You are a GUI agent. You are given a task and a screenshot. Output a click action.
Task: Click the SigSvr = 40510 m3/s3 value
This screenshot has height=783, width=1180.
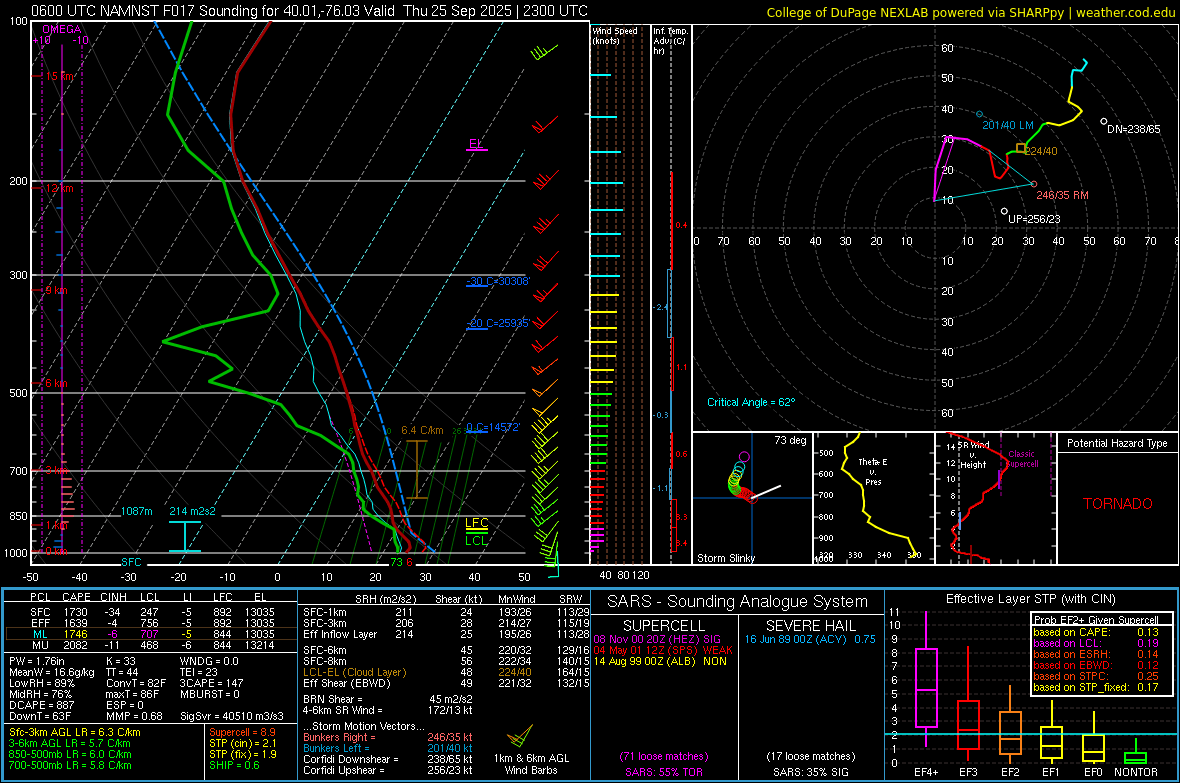click(x=232, y=716)
